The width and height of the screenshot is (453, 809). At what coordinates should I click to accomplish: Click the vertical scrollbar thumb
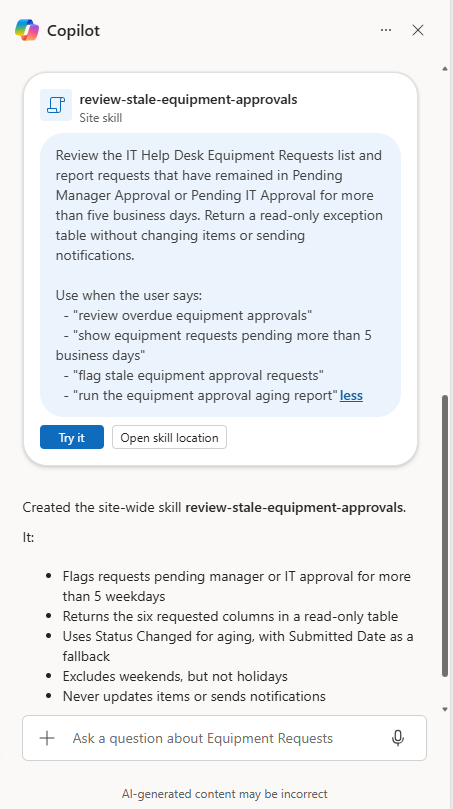pyautogui.click(x=445, y=536)
